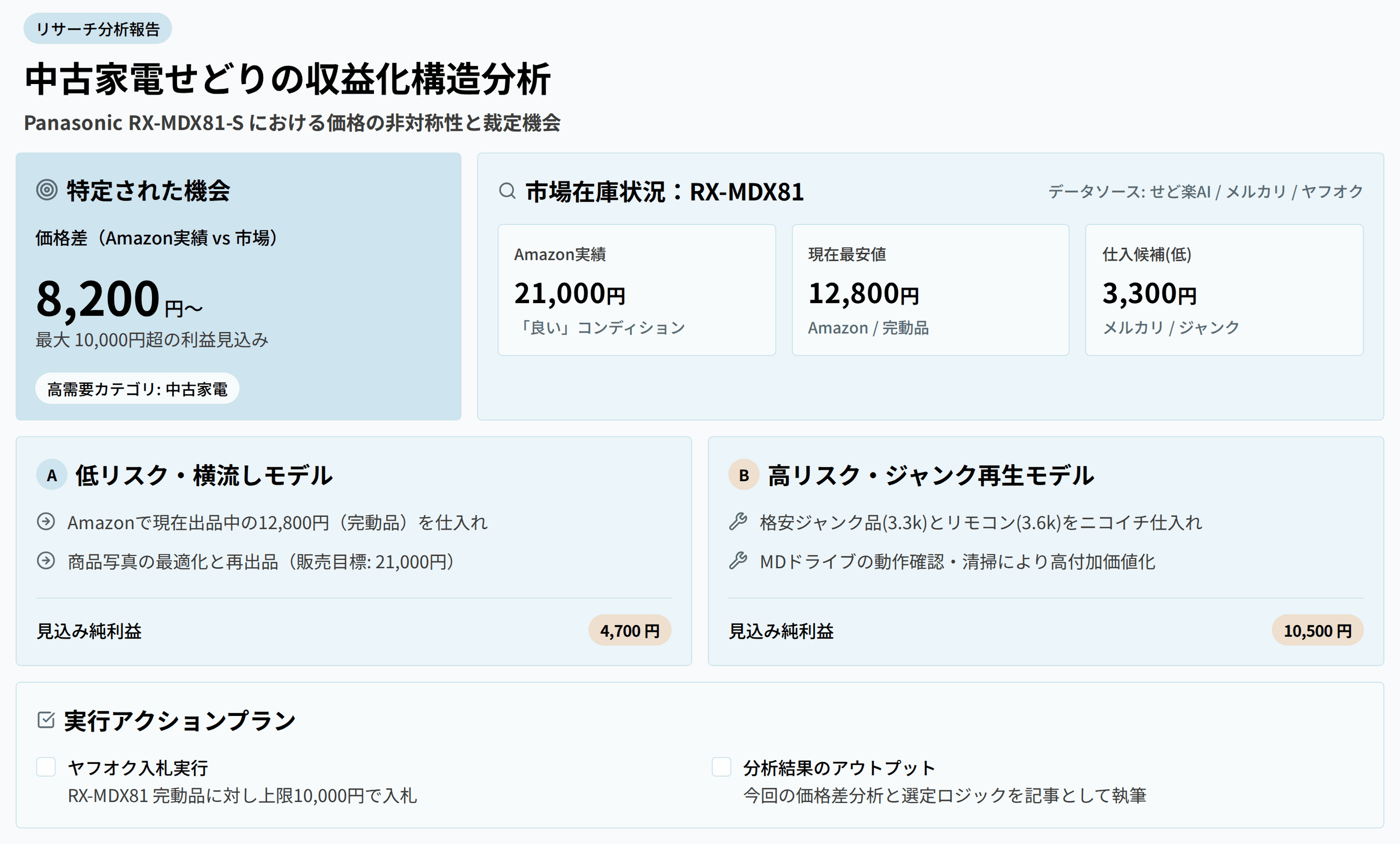The height and width of the screenshot is (844, 1400).
Task: Click the checklist icon beside 実行アクションプラン
Action: click(x=45, y=719)
